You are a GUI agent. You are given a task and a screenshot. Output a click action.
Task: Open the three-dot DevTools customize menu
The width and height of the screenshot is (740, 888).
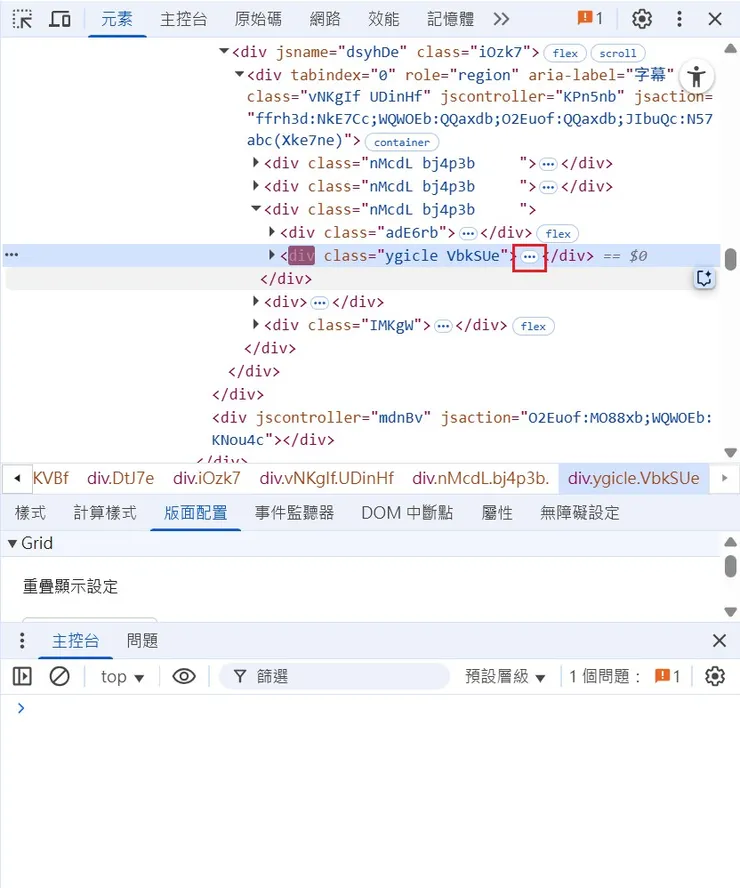tap(679, 19)
